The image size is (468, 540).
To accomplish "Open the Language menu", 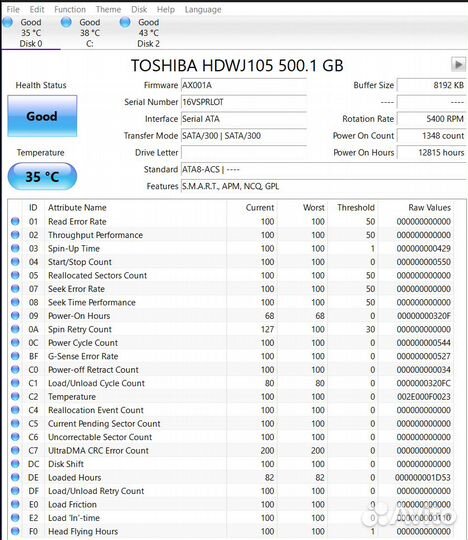I will (x=203, y=10).
